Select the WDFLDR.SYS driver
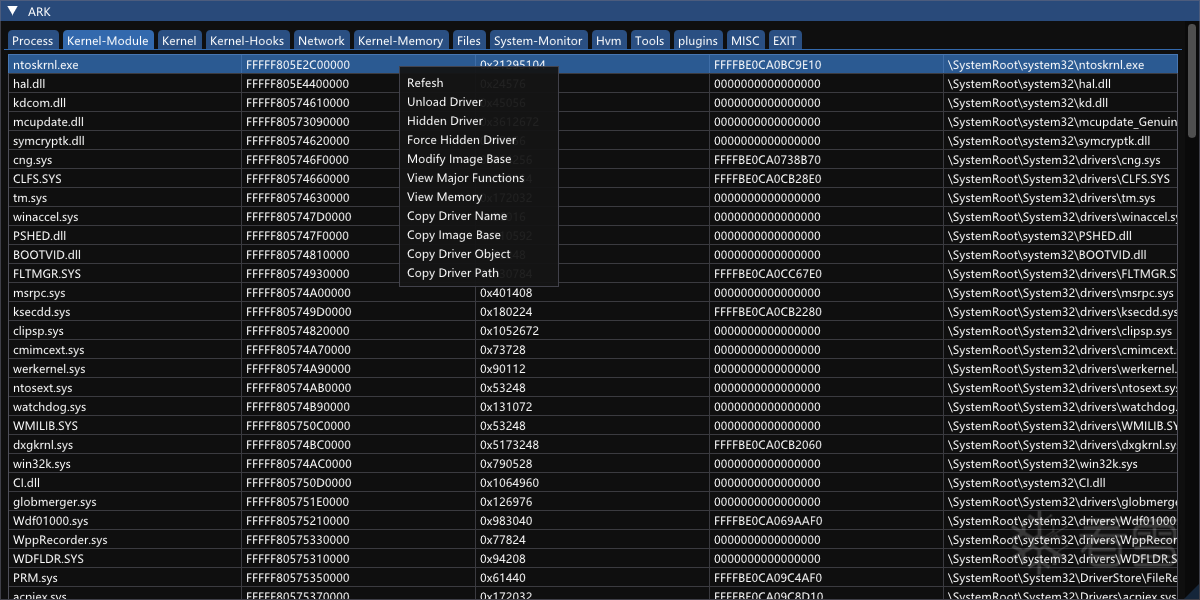 pyautogui.click(x=592, y=558)
